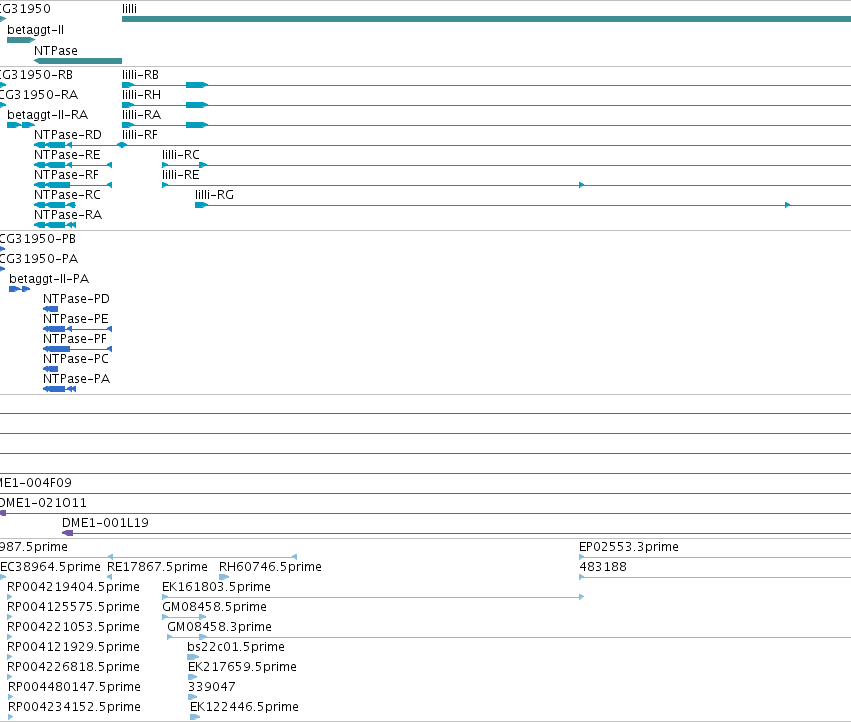Select the EK122446.5prime label
This screenshot has width=851, height=722.
pyautogui.click(x=244, y=707)
